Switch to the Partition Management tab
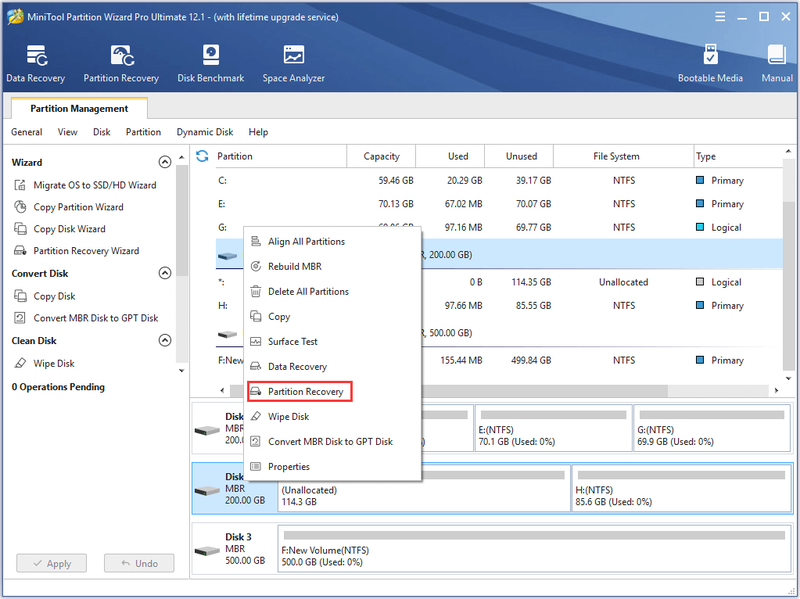This screenshot has width=800, height=599. pos(79,108)
